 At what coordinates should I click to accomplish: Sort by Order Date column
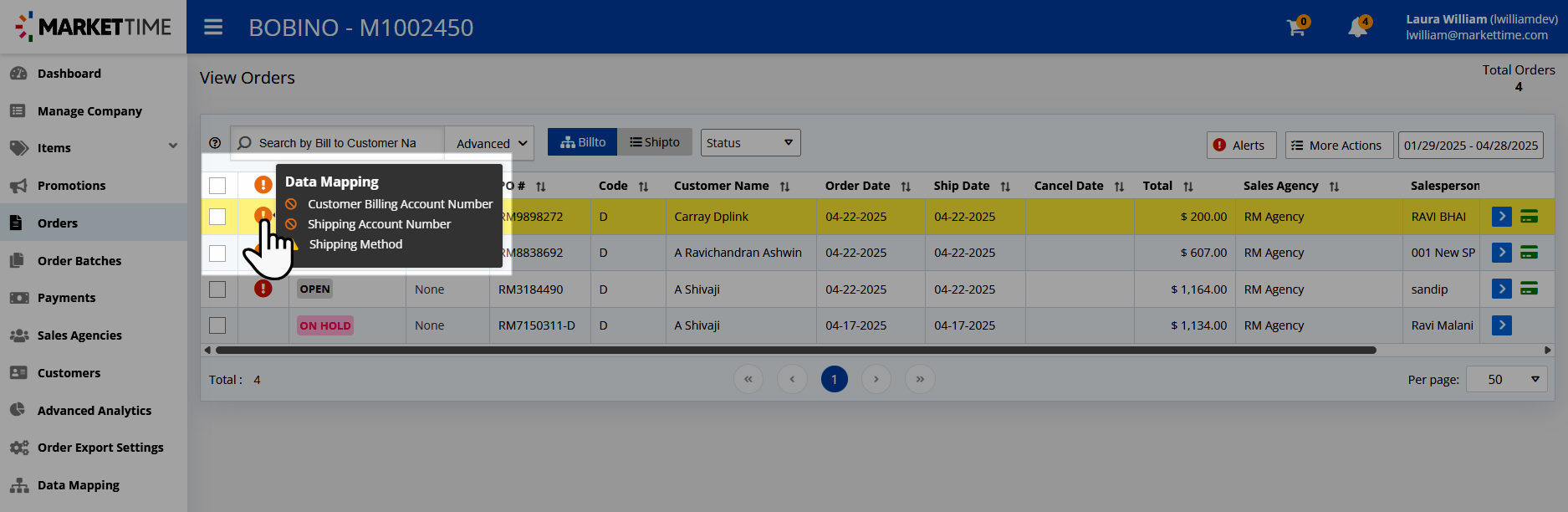[x=906, y=187]
